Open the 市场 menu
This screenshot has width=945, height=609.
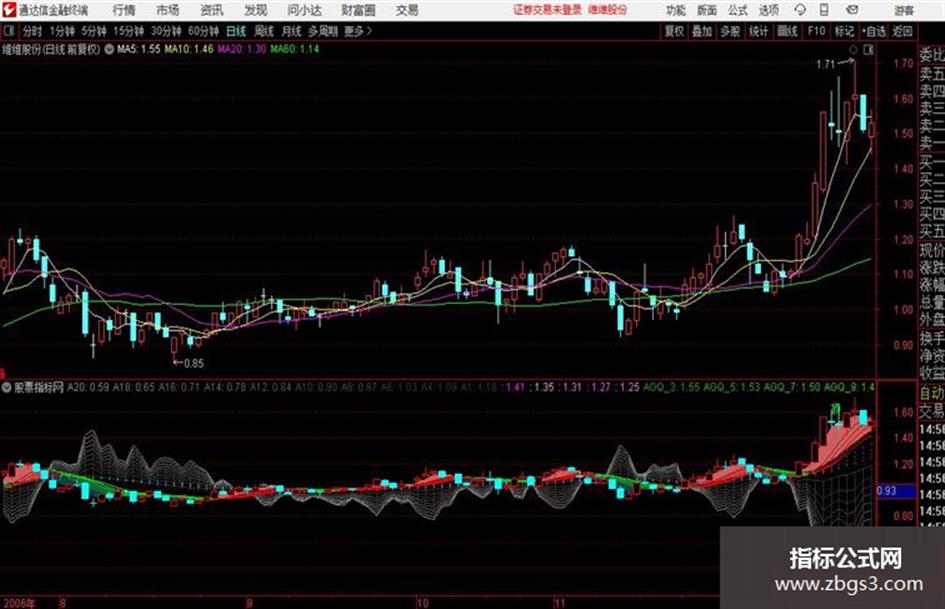(x=168, y=10)
